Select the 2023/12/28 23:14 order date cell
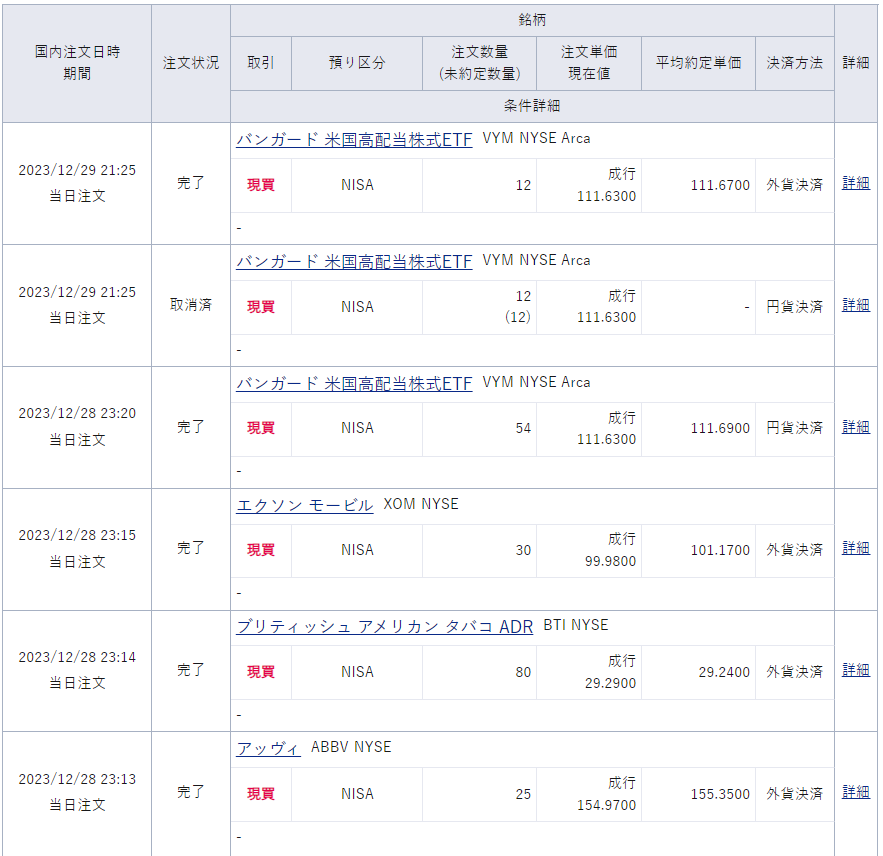Screen dimensions: 883x856 click(77, 657)
